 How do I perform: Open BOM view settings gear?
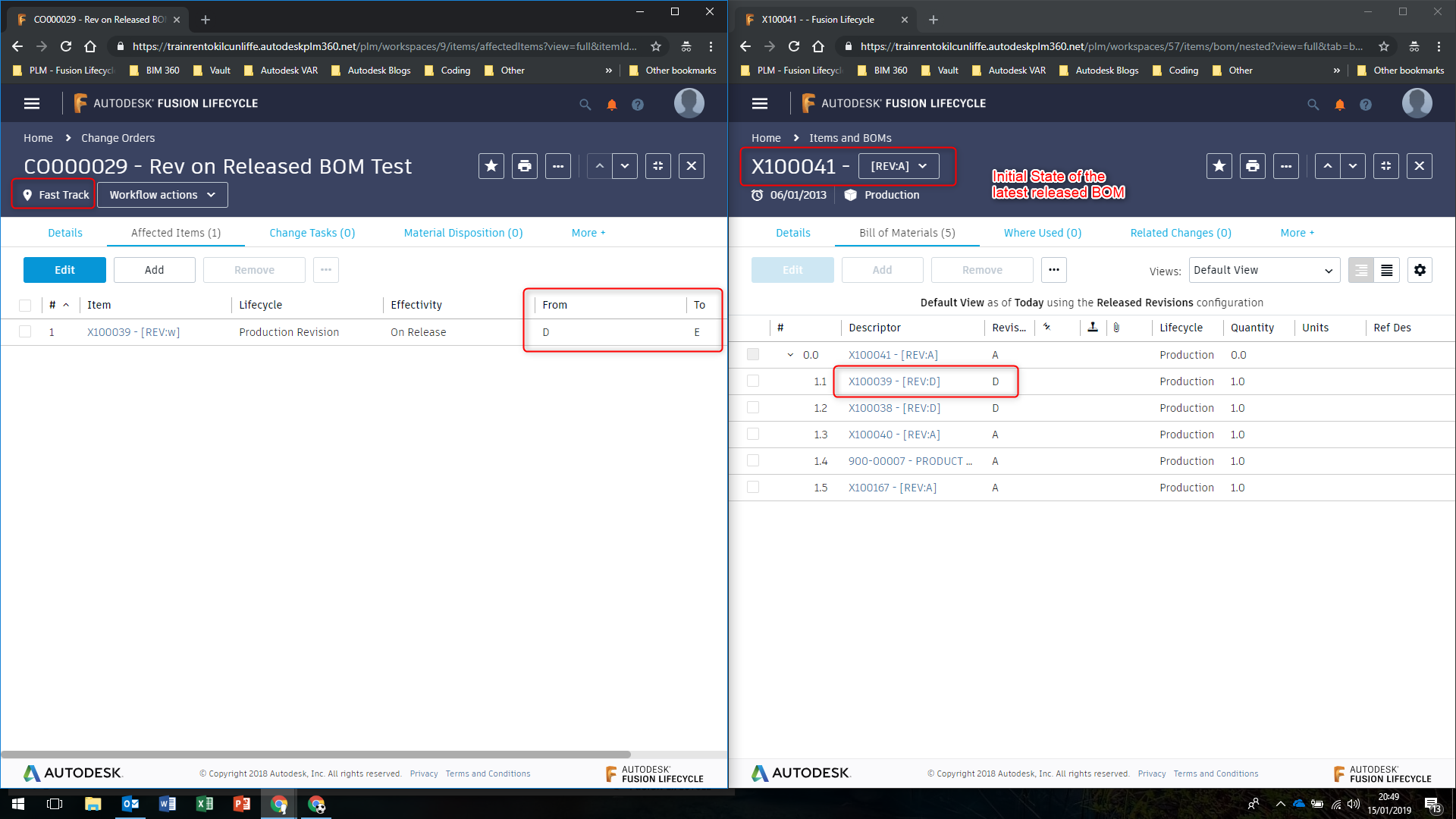pos(1420,270)
